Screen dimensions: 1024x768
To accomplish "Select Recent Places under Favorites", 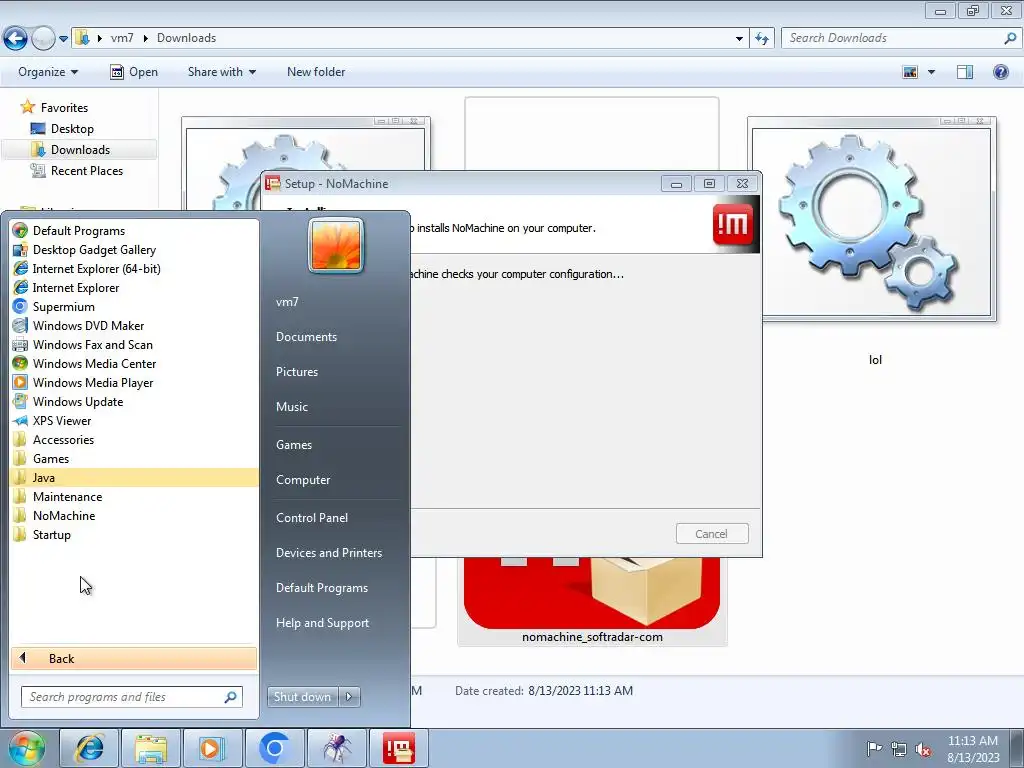I will [86, 170].
